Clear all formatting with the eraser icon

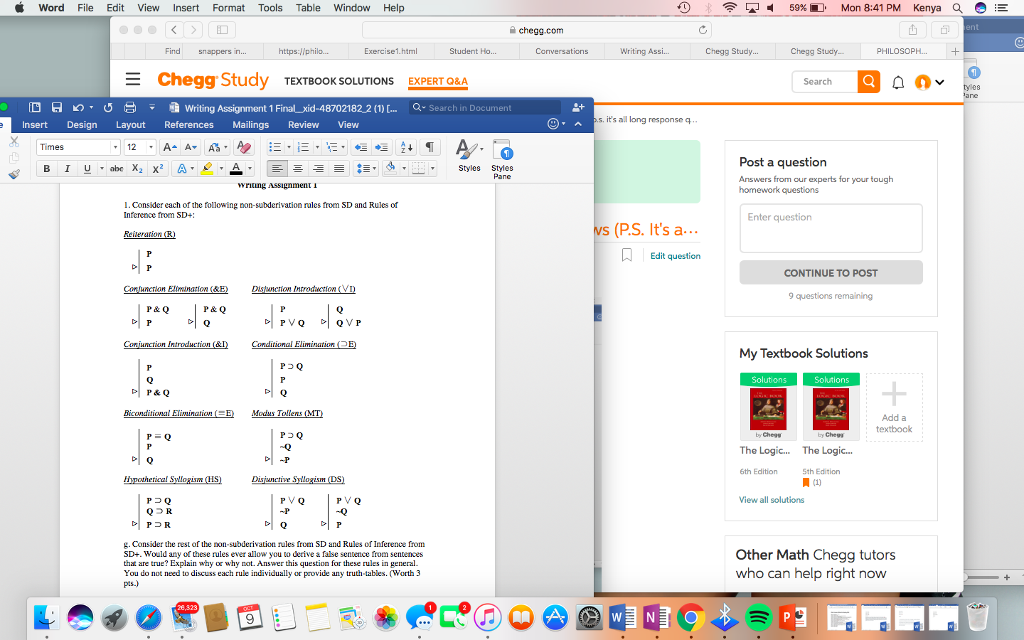pyautogui.click(x=244, y=147)
